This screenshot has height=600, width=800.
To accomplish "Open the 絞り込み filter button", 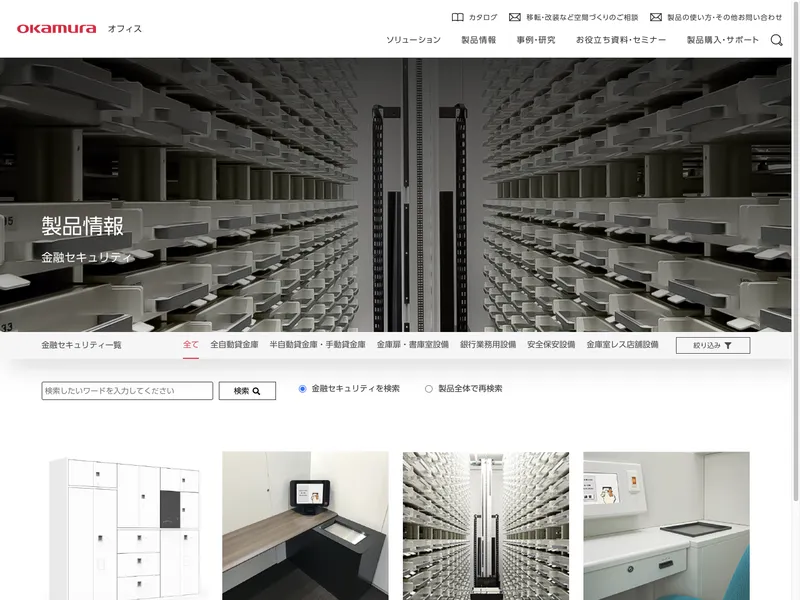I will click(x=713, y=345).
